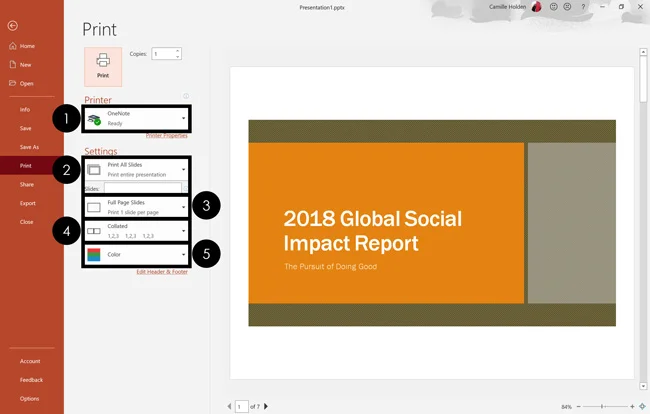
Task: Open Options in the backstage menu
Action: [x=29, y=399]
